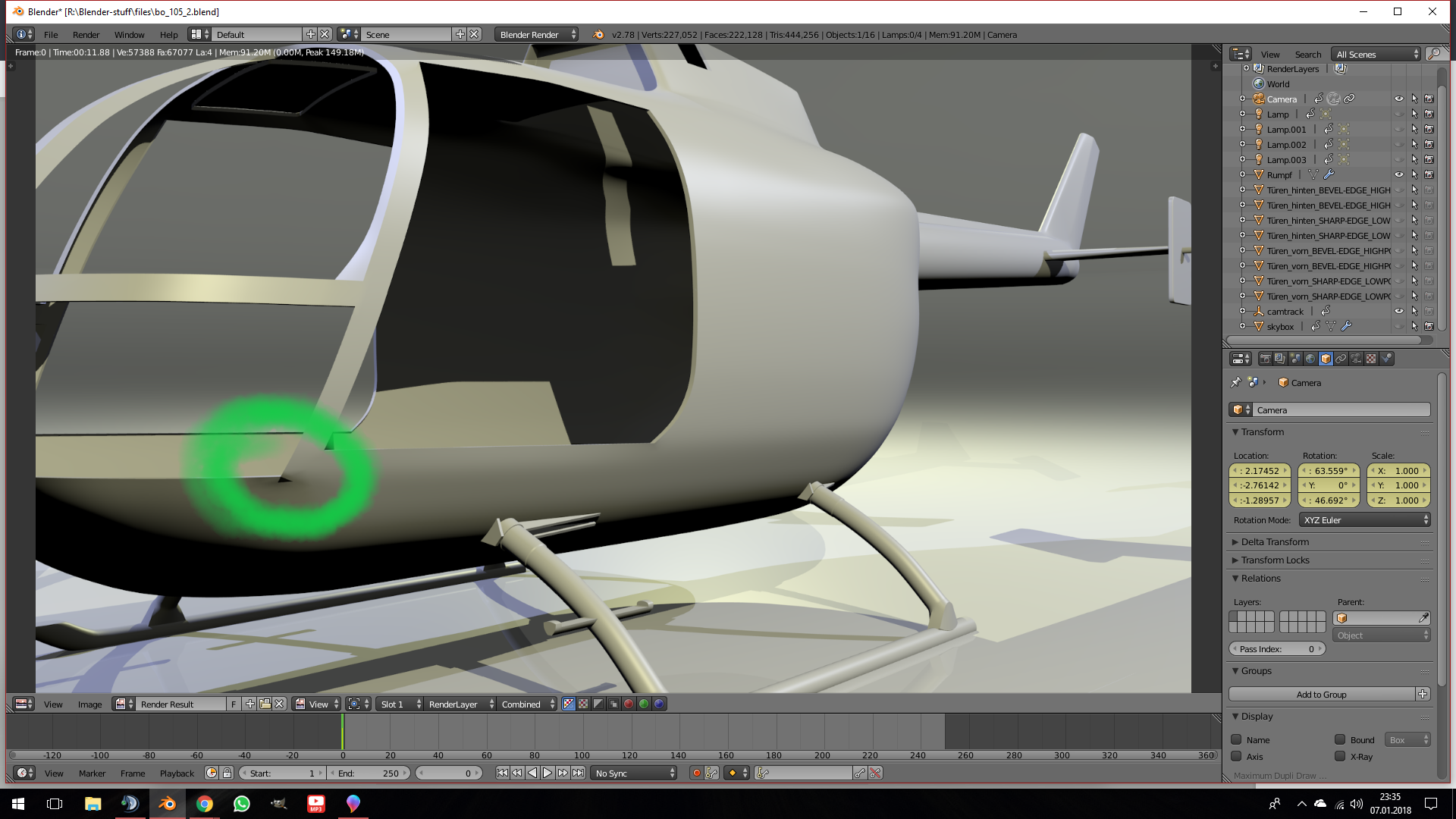Open the Render properties camera tab
This screenshot has width=1456, height=819.
tap(1265, 359)
